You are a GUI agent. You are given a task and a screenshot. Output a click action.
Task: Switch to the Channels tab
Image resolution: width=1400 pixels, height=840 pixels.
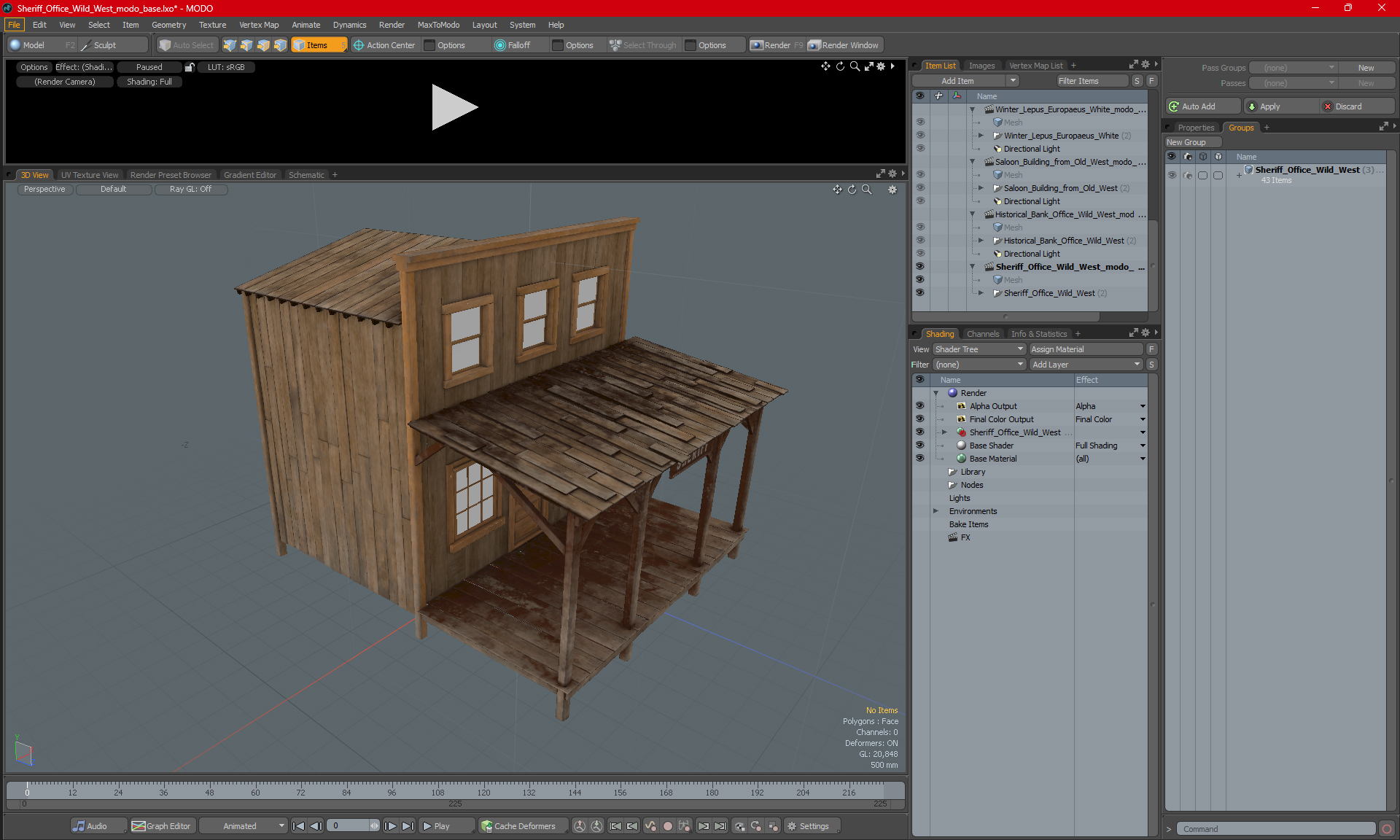pos(983,334)
